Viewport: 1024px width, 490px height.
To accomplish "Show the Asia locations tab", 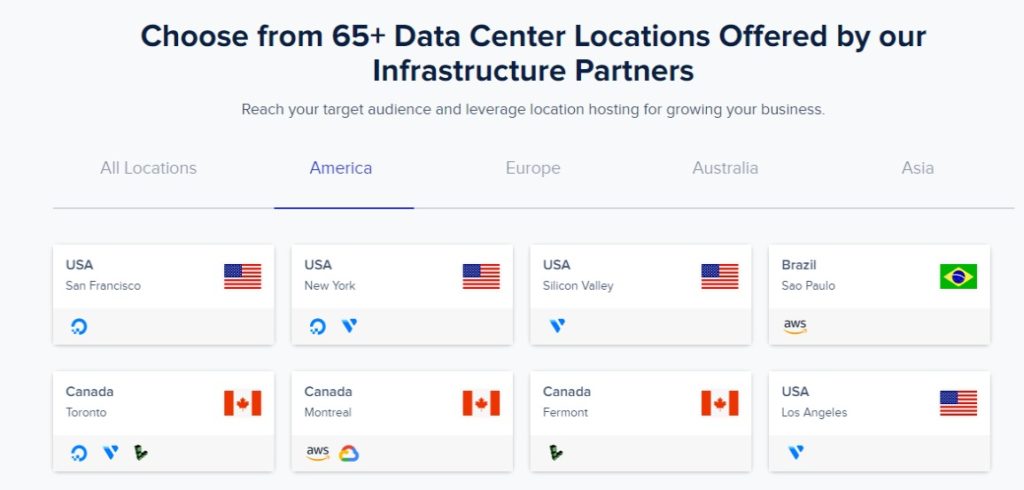I will pos(918,168).
